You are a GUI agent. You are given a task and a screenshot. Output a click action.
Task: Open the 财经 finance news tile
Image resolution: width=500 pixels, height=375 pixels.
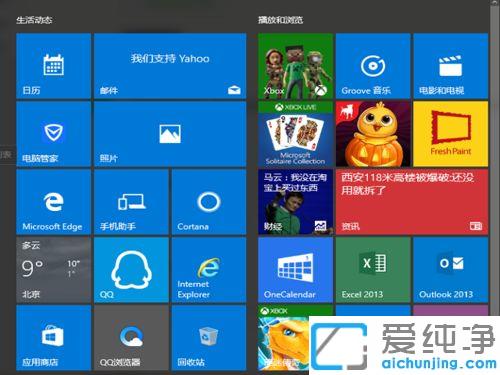[x=295, y=202]
